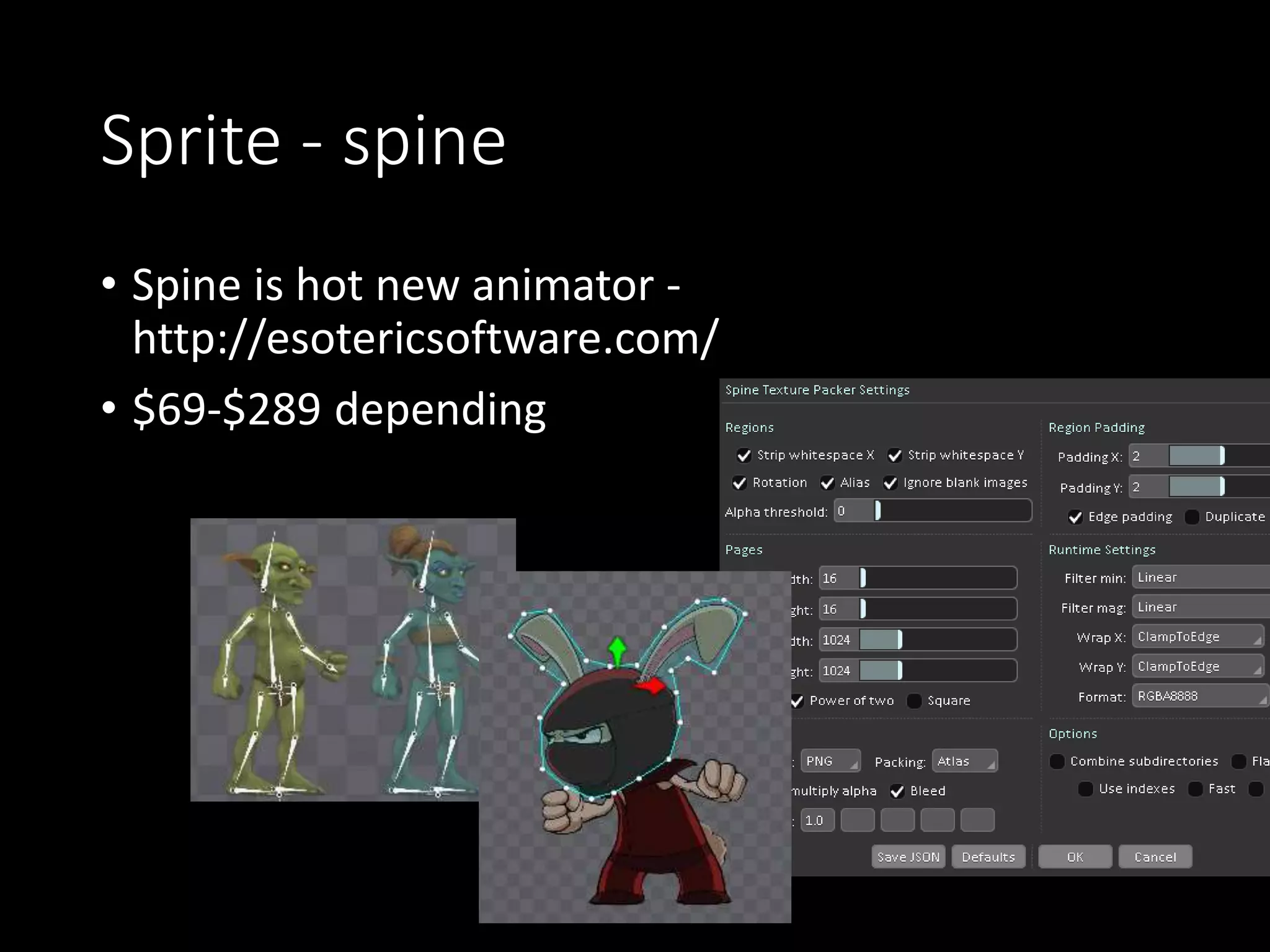Enable Combine subdirectories option

point(1057,761)
